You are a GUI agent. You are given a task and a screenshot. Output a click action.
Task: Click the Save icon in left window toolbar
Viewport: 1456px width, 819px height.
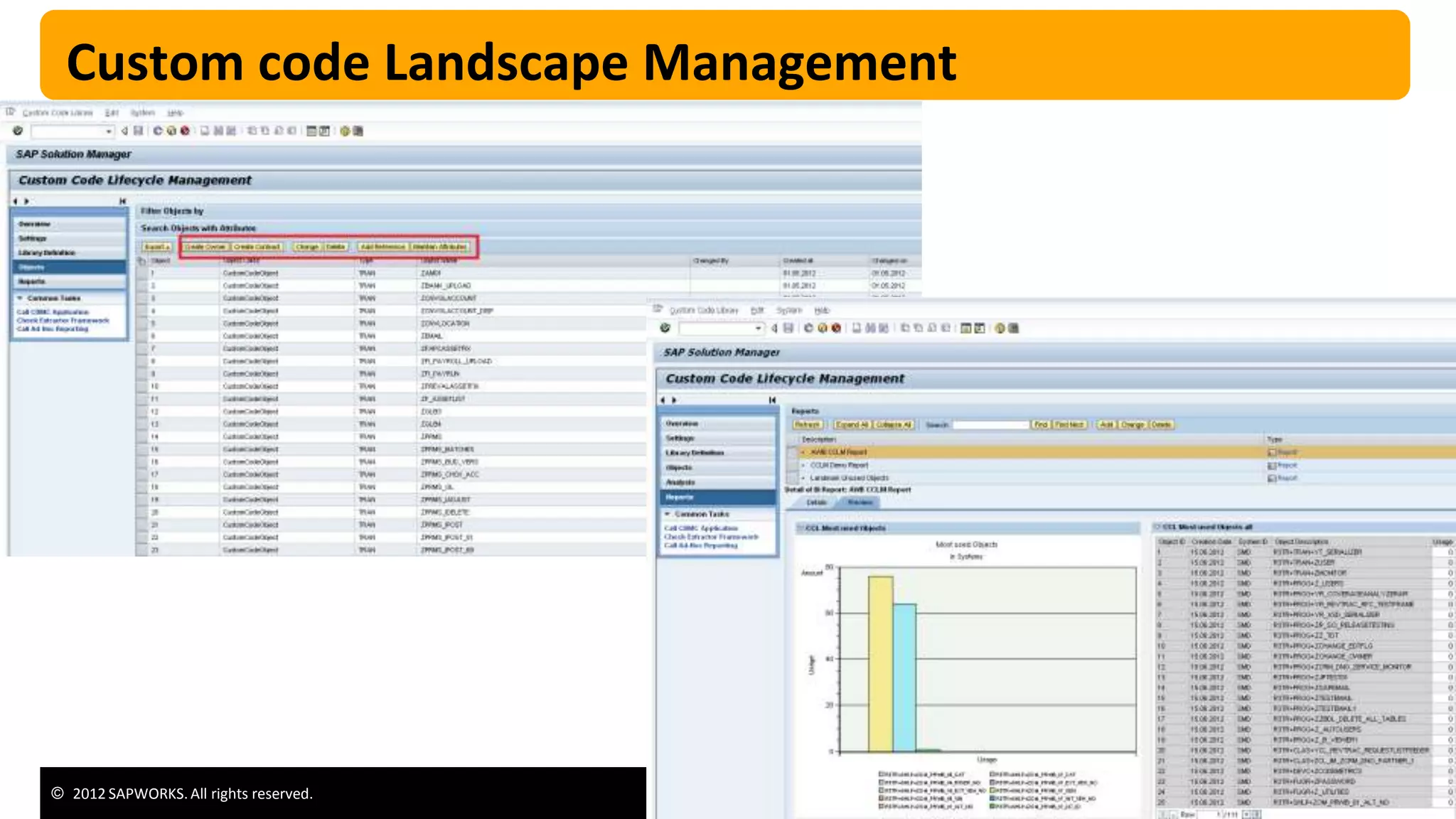pos(138,131)
